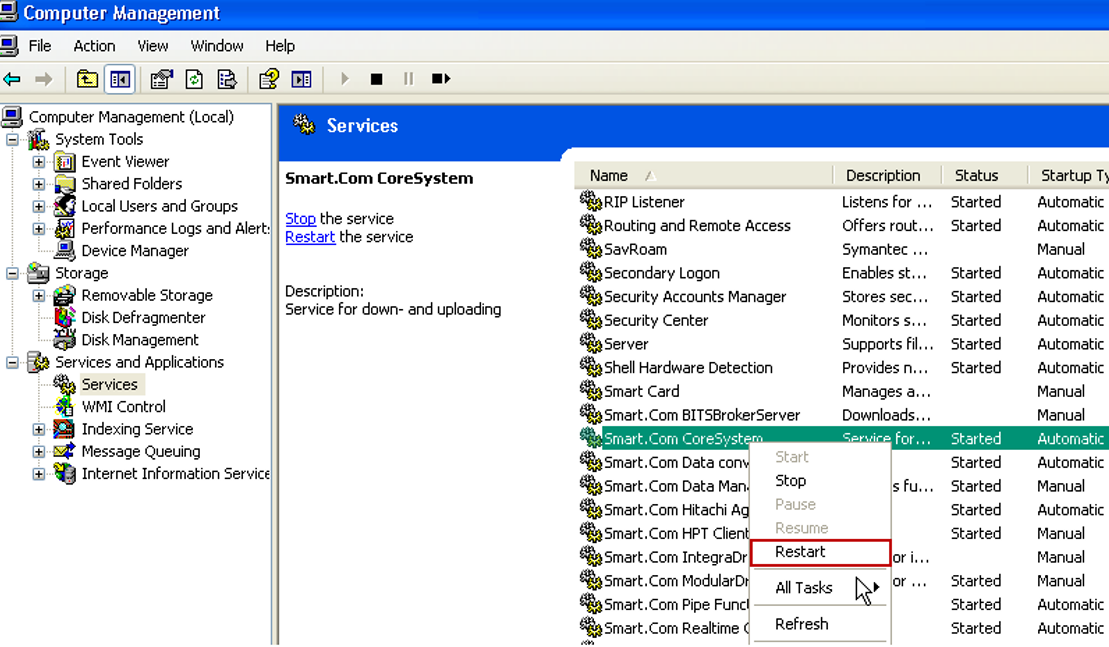This screenshot has height=647, width=1109.
Task: Click the Restart the service link
Action: click(x=310, y=237)
